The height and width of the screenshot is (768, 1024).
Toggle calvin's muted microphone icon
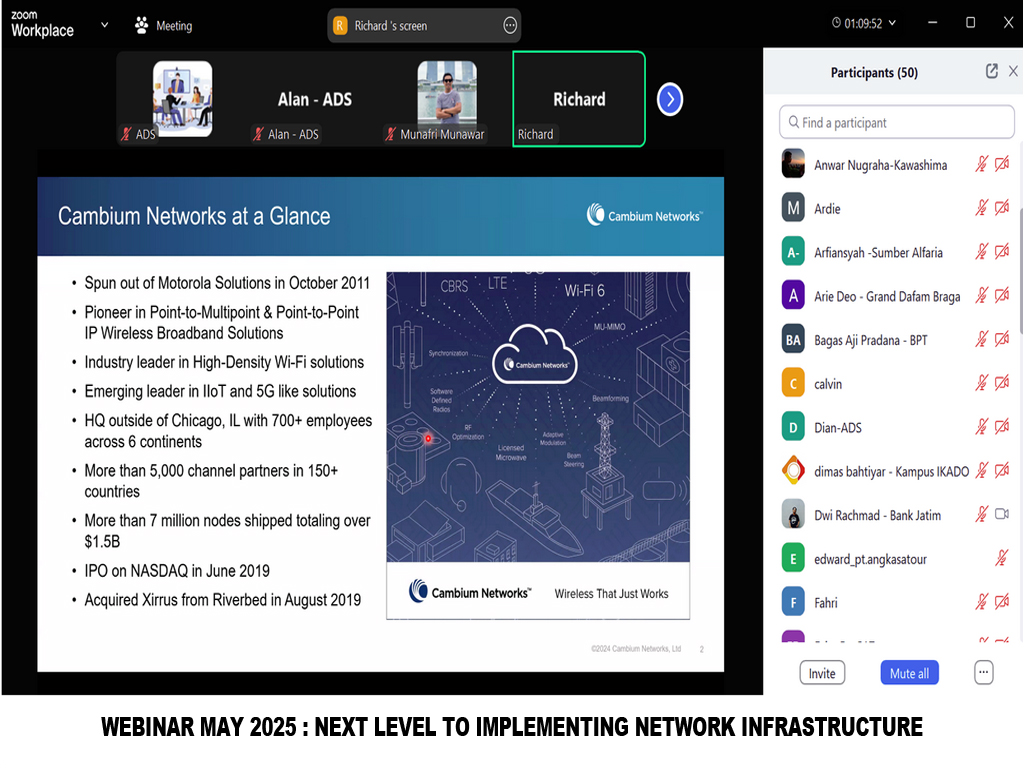click(x=982, y=383)
